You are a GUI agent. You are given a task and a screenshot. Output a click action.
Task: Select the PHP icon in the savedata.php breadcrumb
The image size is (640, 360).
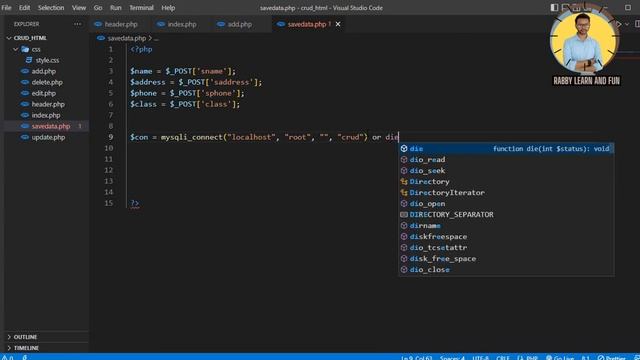click(101, 38)
